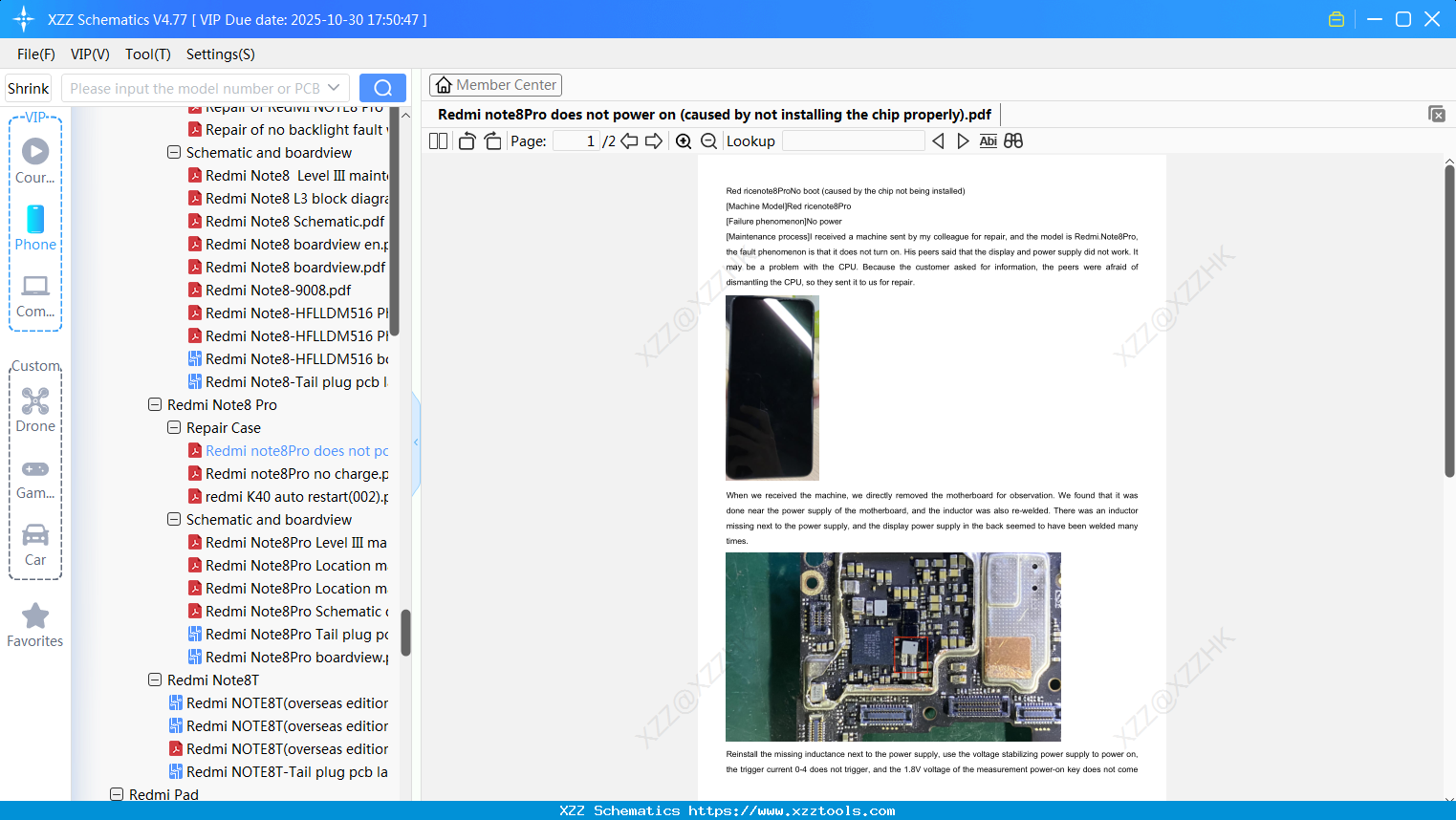
Task: Open the Settings(S) menu
Action: [221, 54]
